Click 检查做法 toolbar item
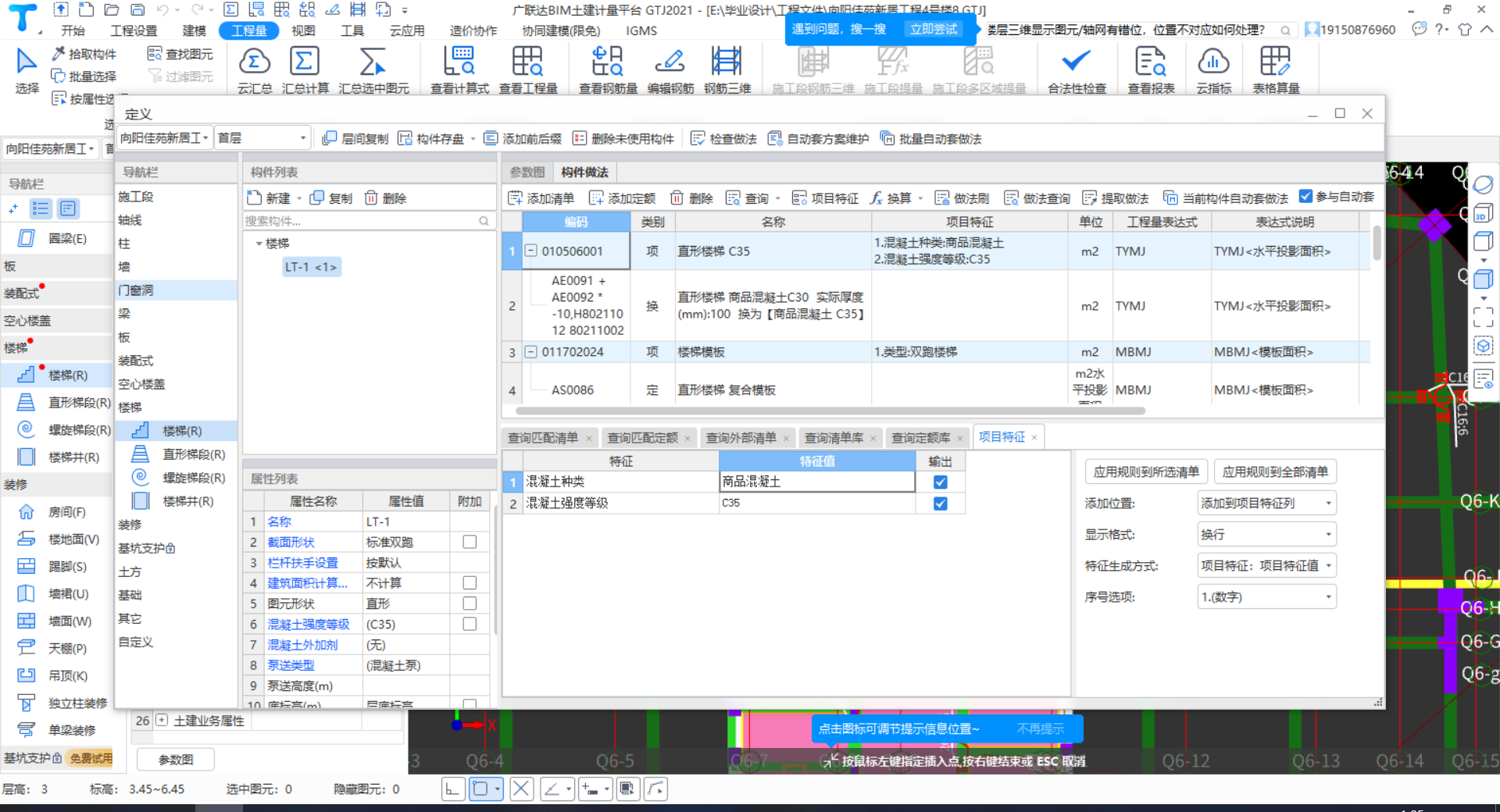 (724, 138)
